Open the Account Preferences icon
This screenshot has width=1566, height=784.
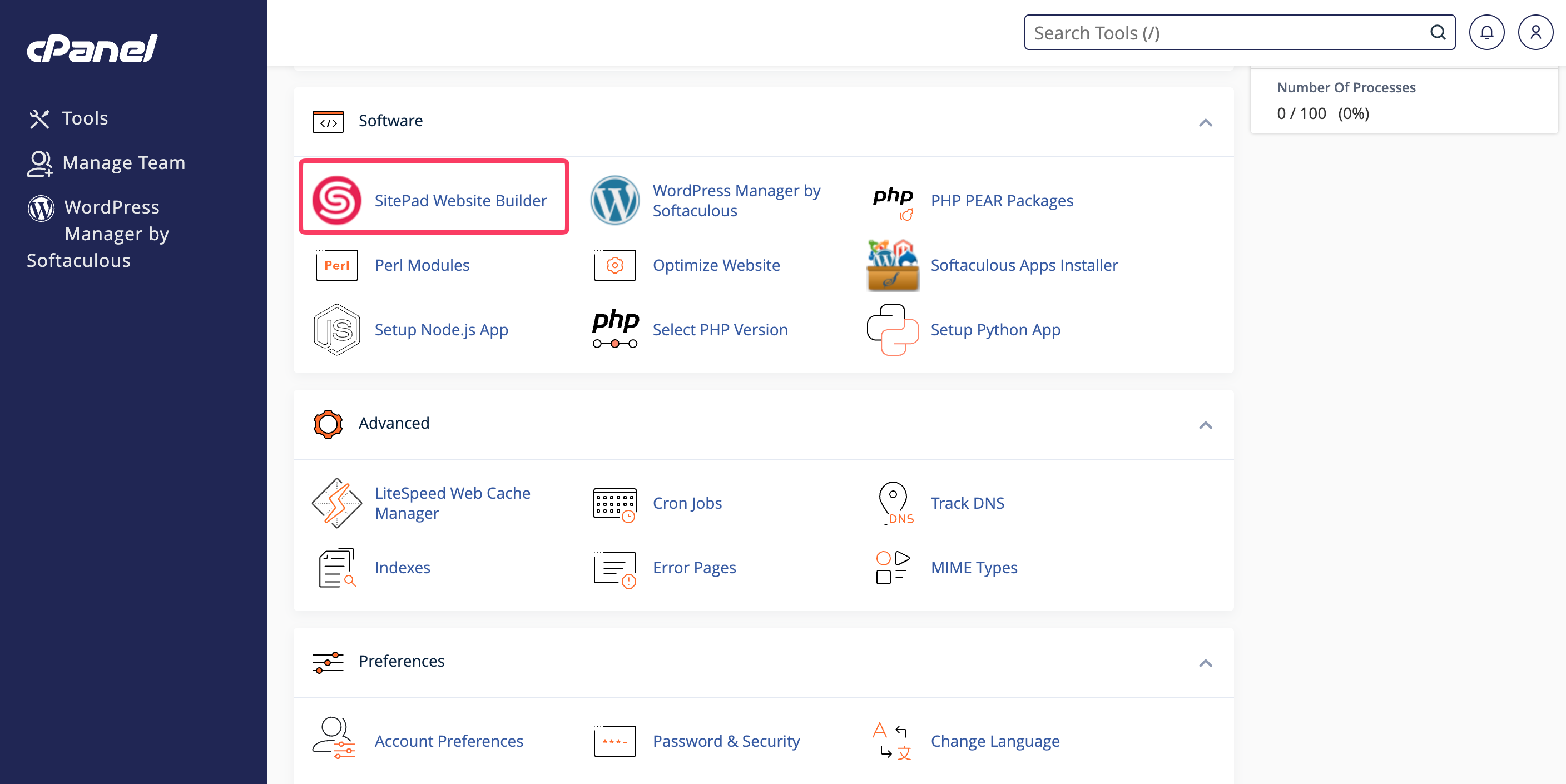334,738
